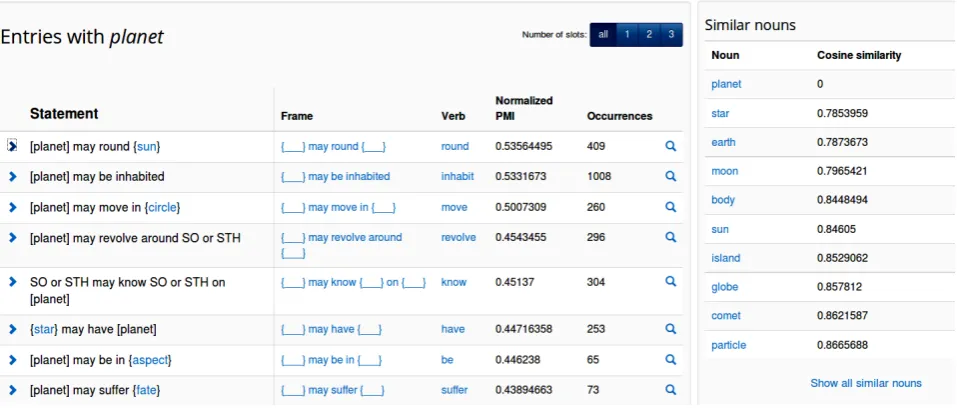Click the 'Normalized PMI' column header
The image size is (957, 410).
[x=524, y=108]
